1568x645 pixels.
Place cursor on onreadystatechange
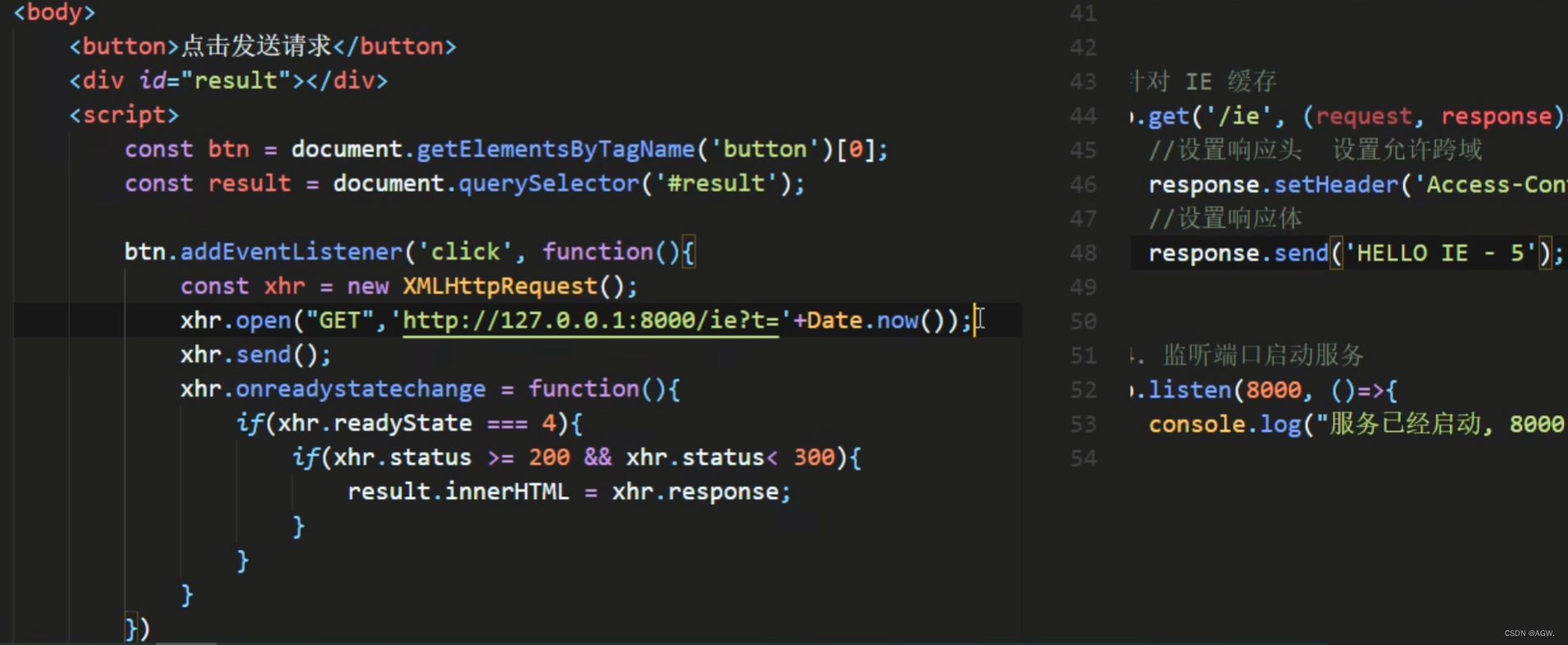tap(361, 389)
